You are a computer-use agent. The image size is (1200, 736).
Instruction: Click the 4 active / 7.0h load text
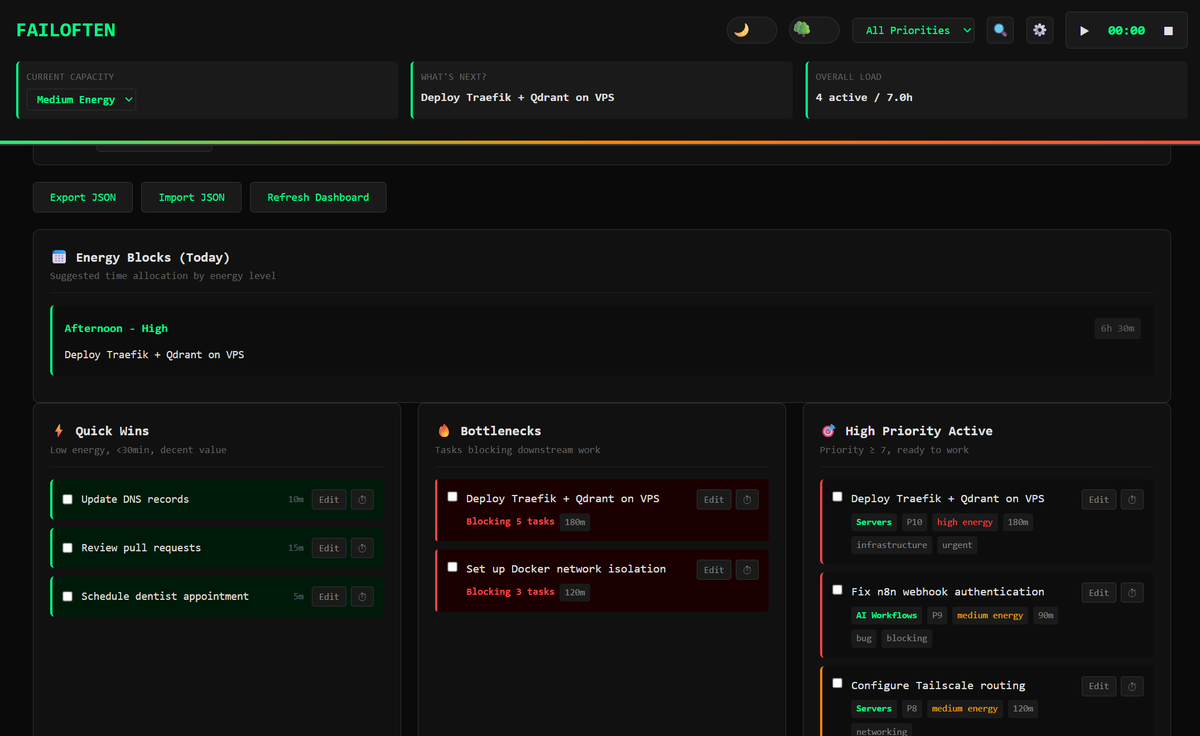pyautogui.click(x=864, y=98)
